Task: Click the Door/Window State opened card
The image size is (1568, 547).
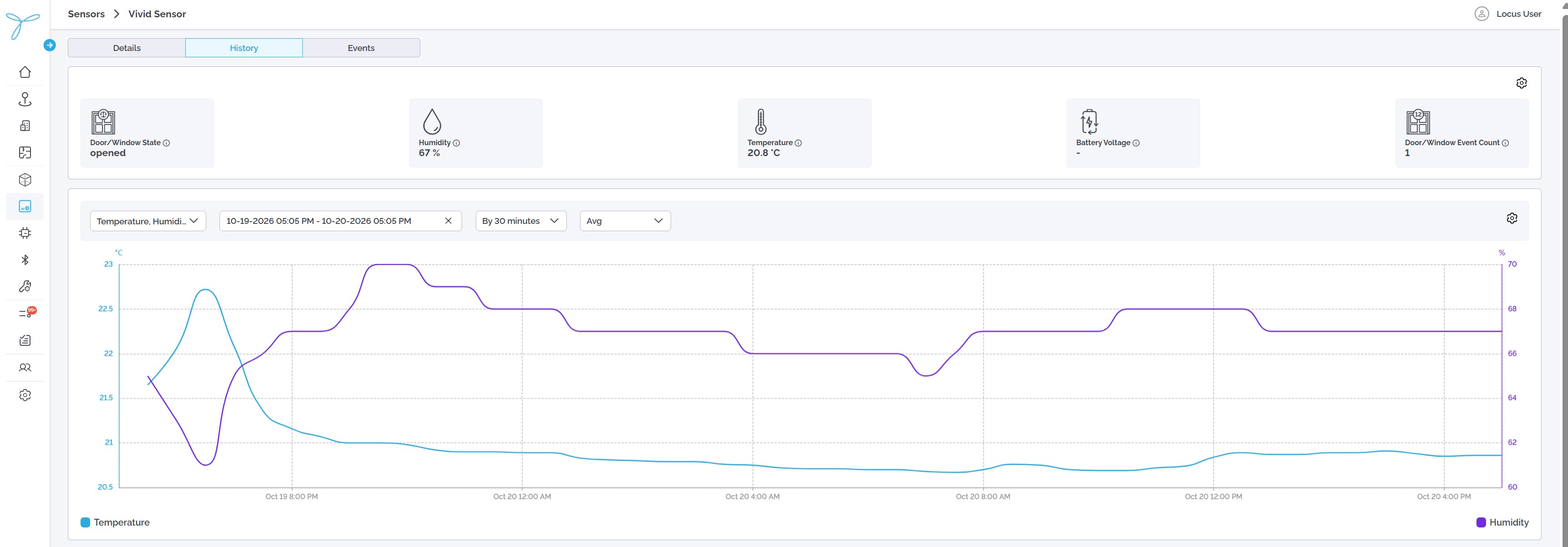Action: tap(147, 132)
